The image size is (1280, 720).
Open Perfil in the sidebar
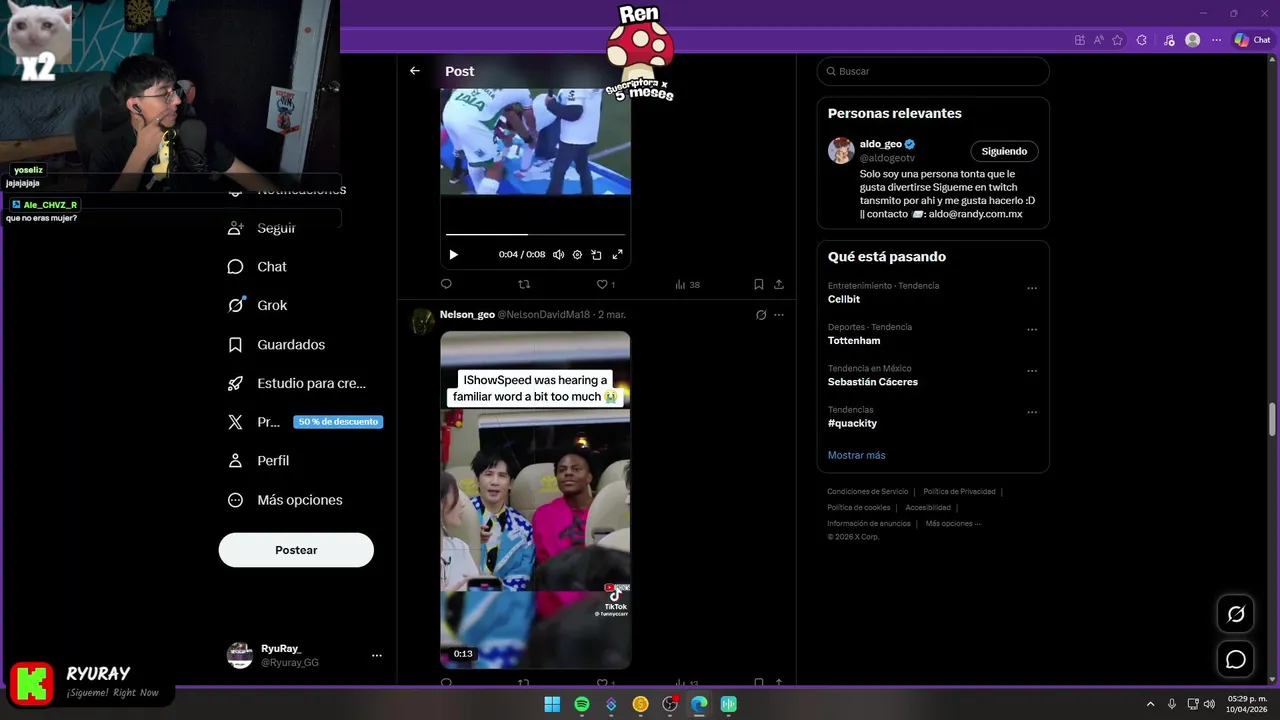pyautogui.click(x=259, y=461)
